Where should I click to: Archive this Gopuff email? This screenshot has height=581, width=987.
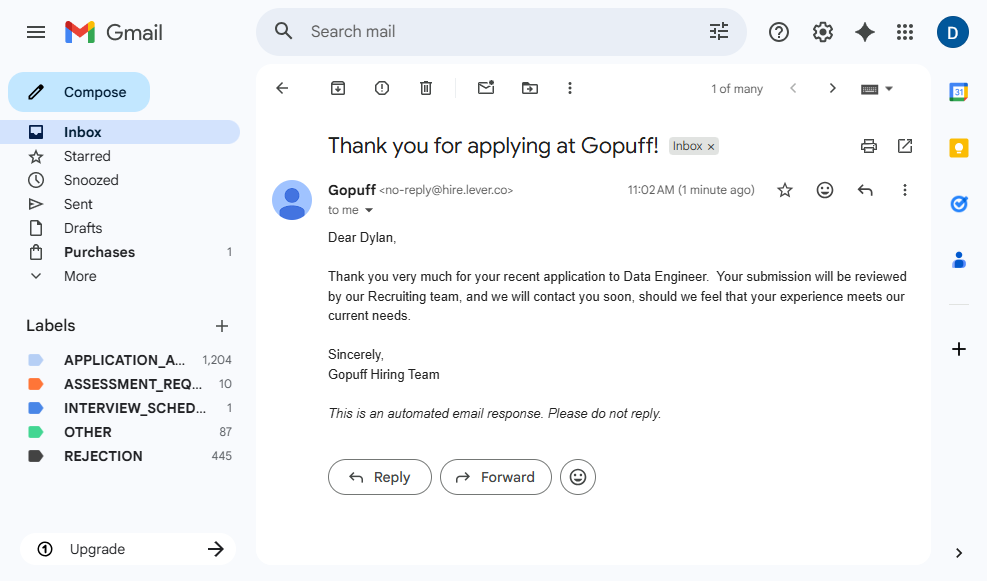click(x=338, y=88)
